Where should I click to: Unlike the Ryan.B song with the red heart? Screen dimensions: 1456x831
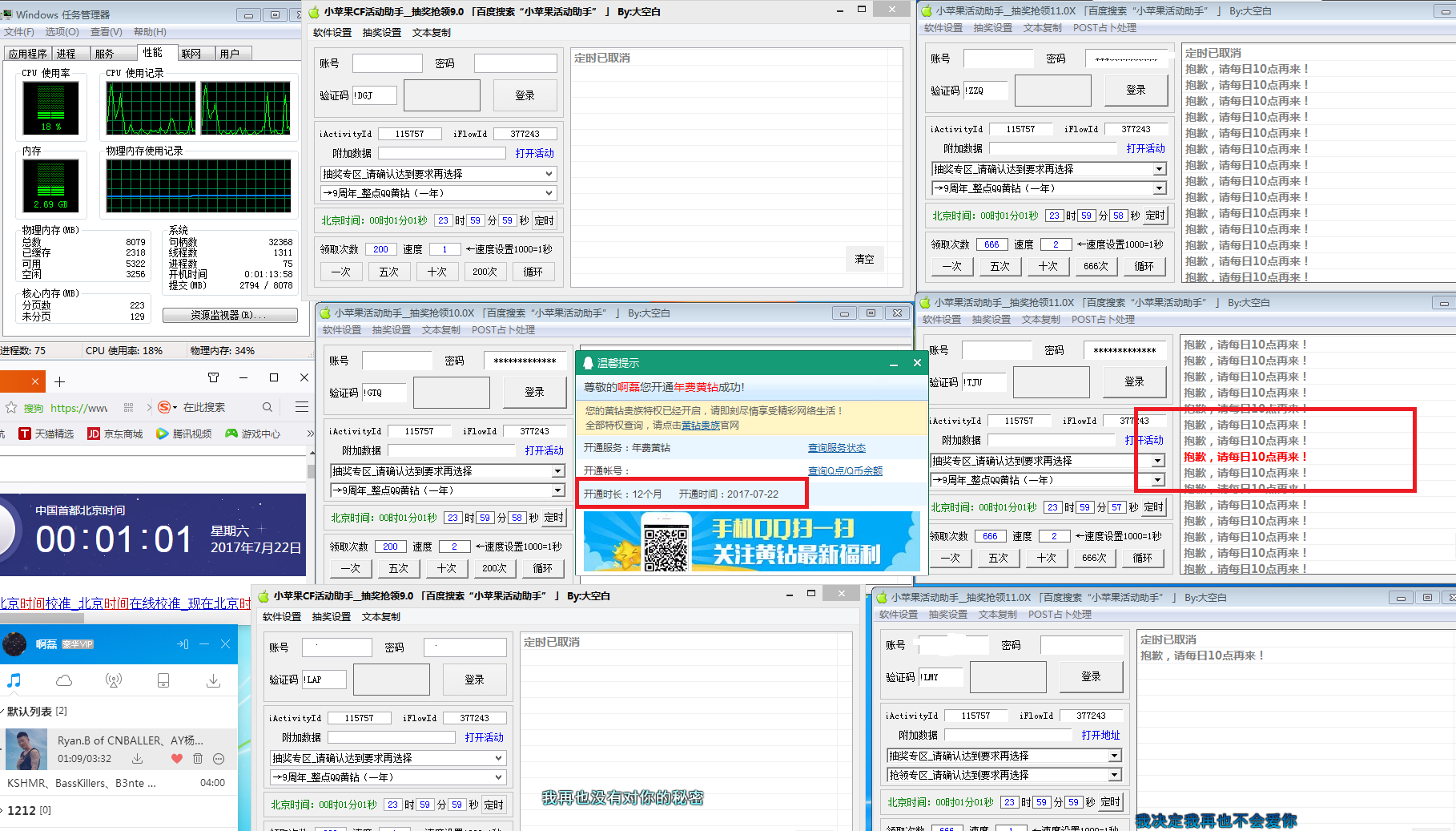pyautogui.click(x=177, y=758)
